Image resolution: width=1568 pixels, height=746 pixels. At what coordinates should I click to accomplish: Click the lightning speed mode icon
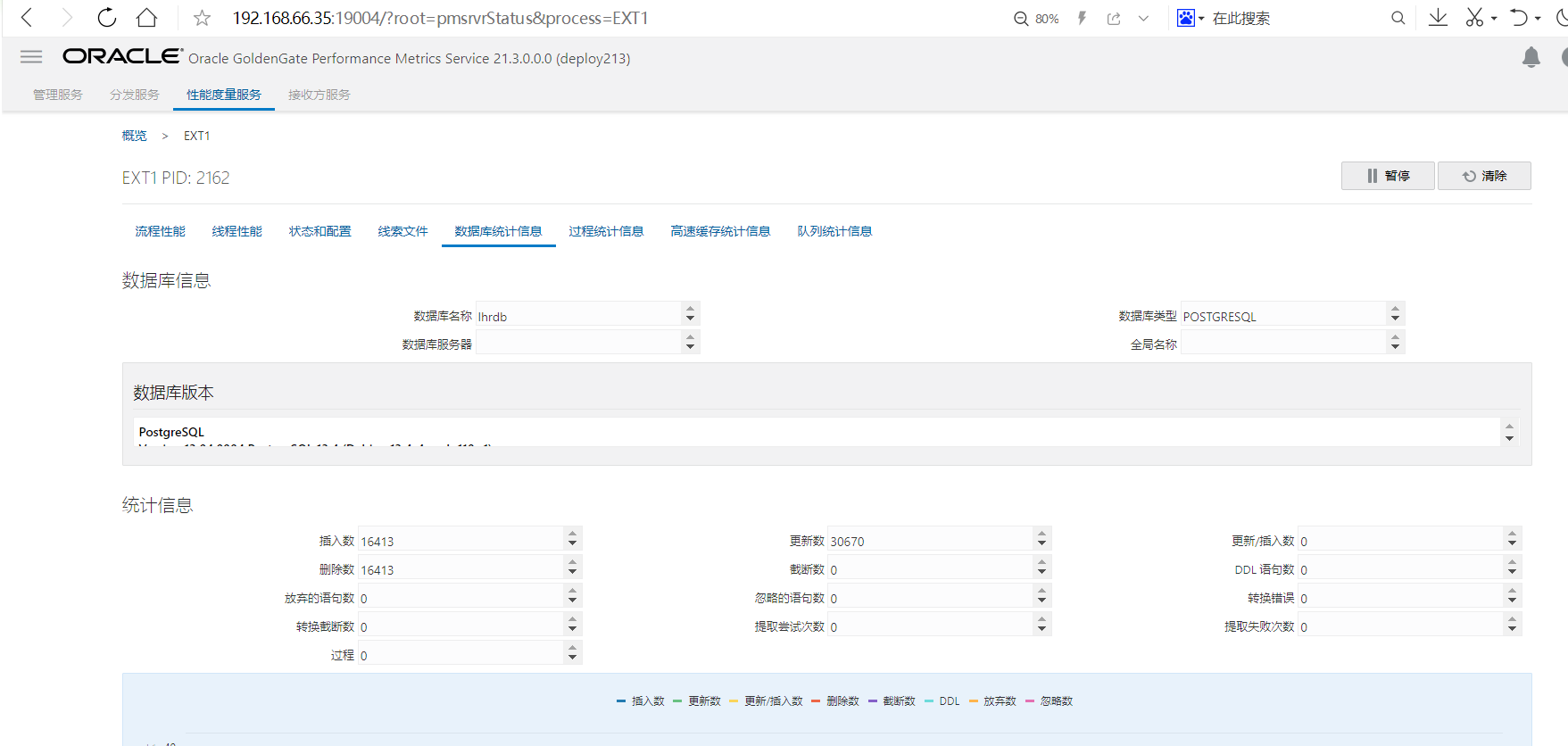coord(1082,18)
